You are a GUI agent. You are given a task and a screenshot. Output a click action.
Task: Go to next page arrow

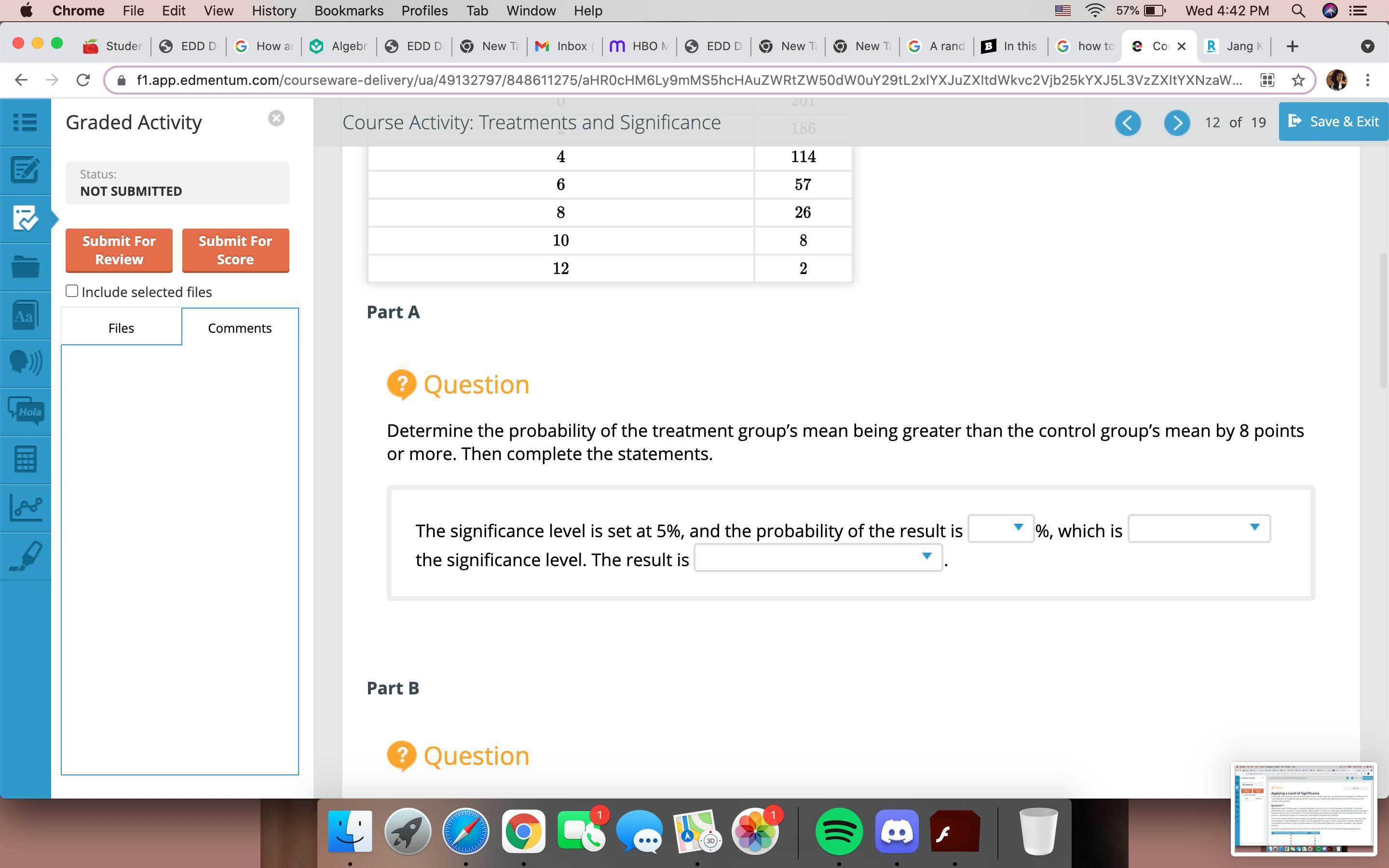coord(1176,122)
